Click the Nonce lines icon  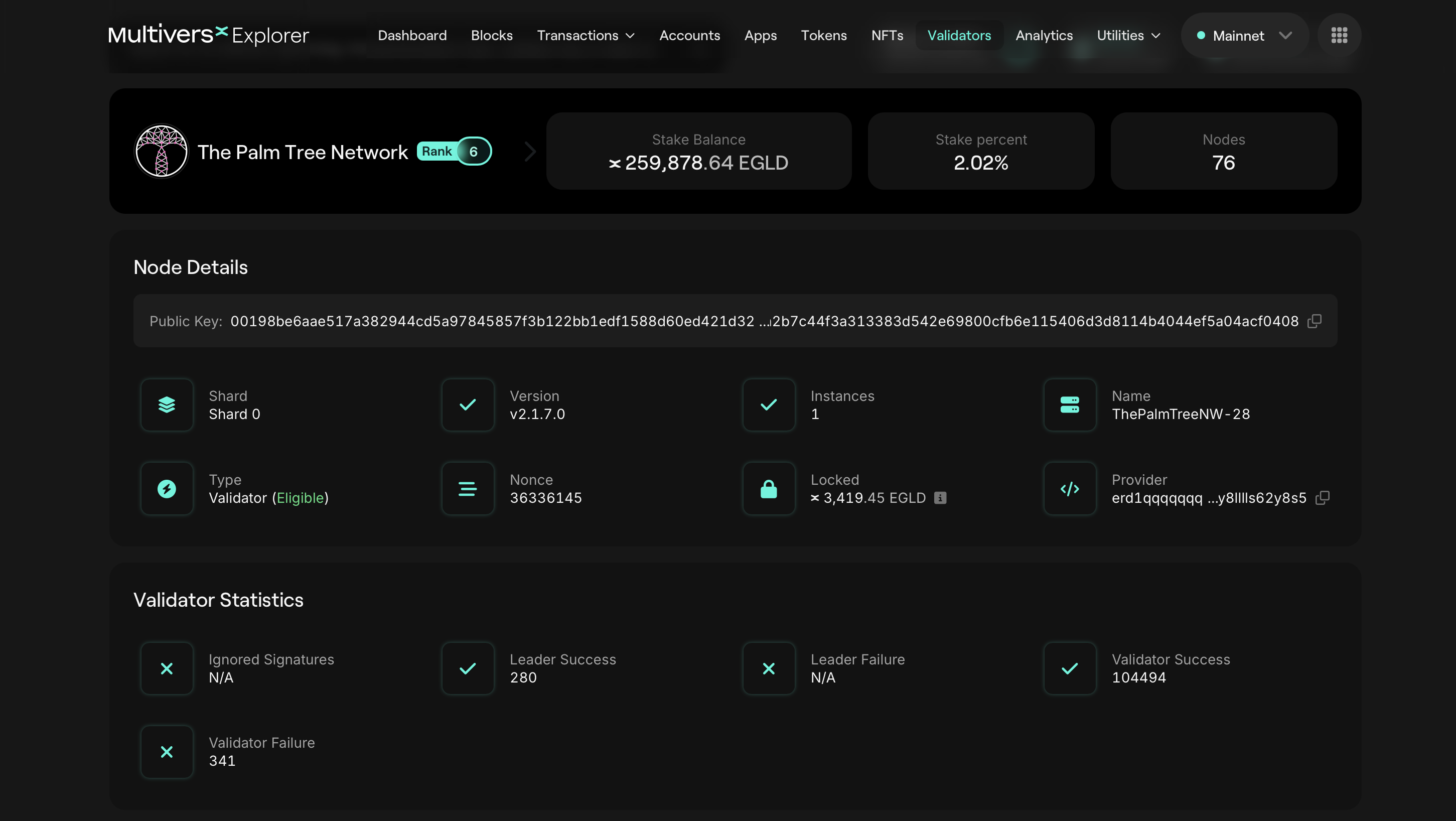[468, 488]
